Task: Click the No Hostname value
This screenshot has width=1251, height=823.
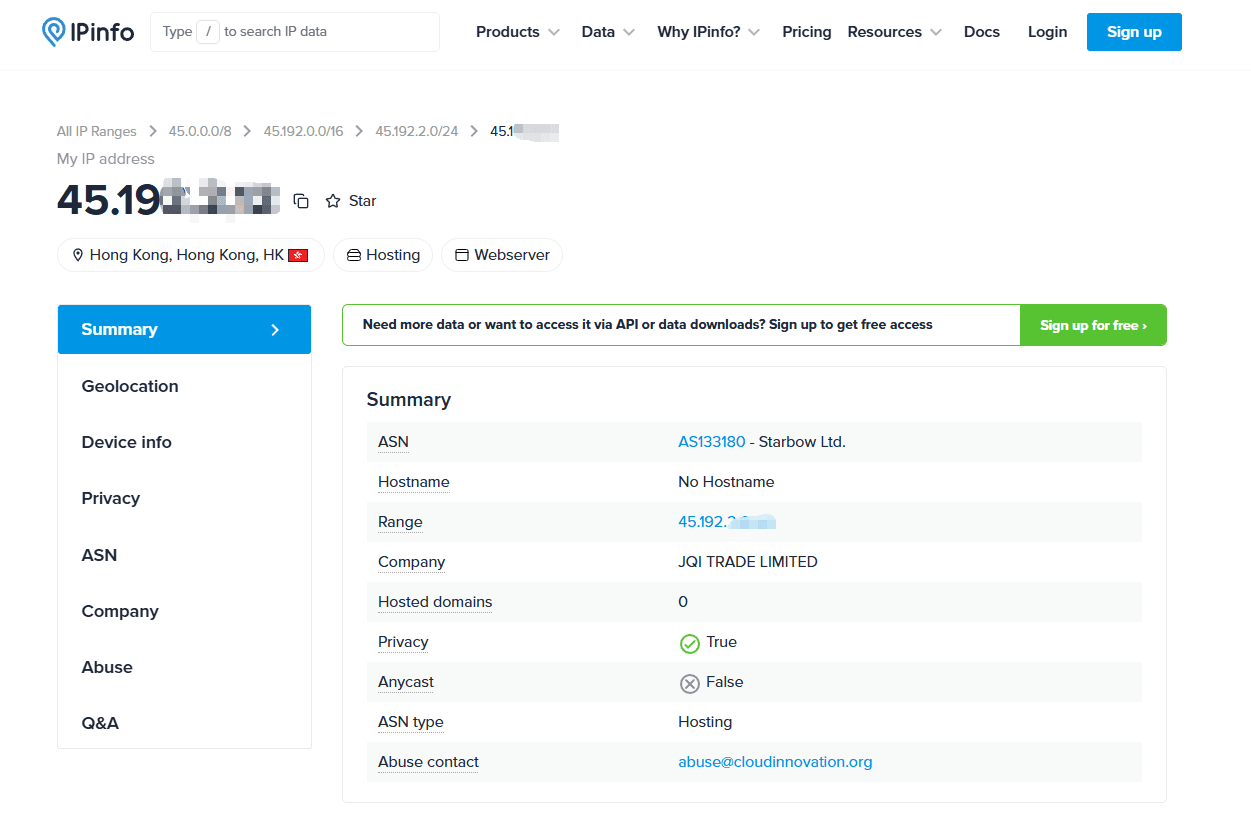Action: point(726,482)
